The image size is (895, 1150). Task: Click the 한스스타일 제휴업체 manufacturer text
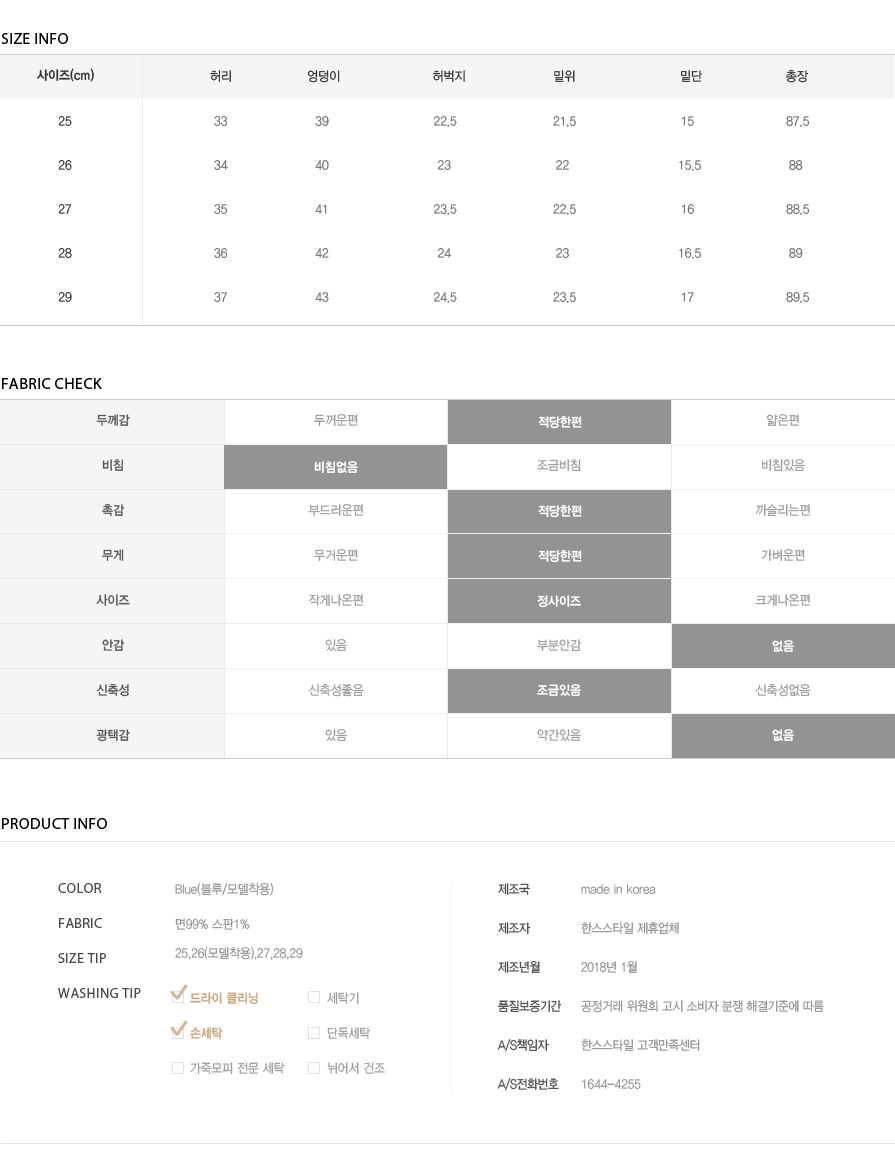[629, 928]
